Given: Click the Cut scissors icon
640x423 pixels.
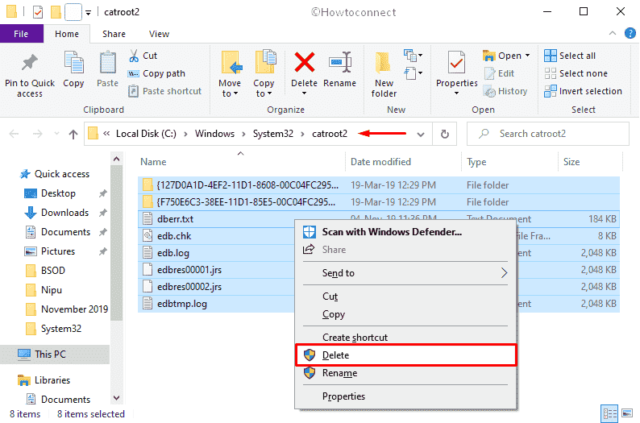Looking at the screenshot, I should [133, 56].
